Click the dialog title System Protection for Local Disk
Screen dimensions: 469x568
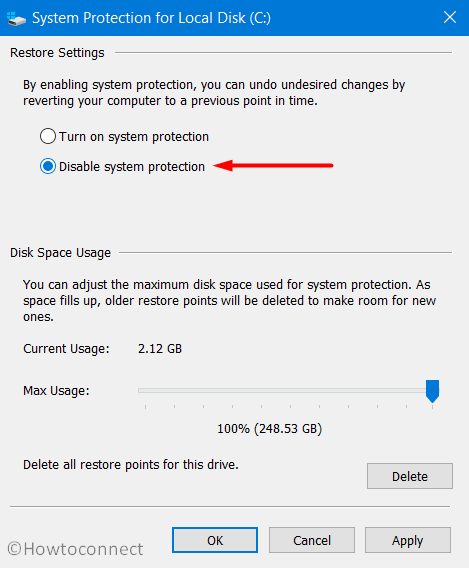pyautogui.click(x=151, y=18)
